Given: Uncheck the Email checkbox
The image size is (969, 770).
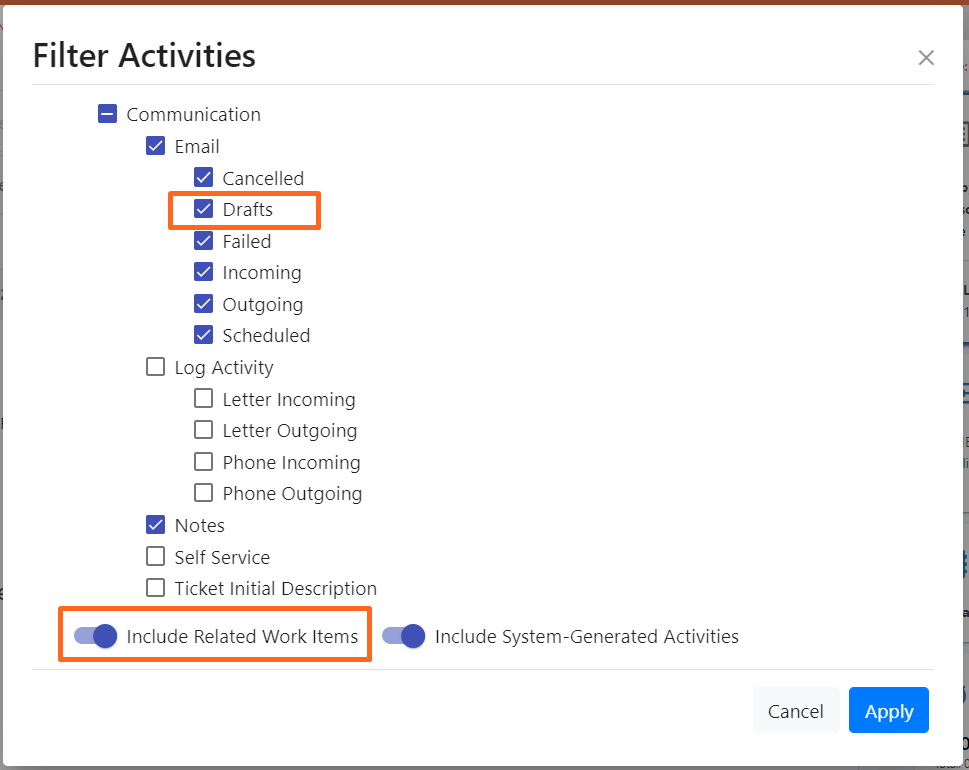Looking at the screenshot, I should (156, 146).
